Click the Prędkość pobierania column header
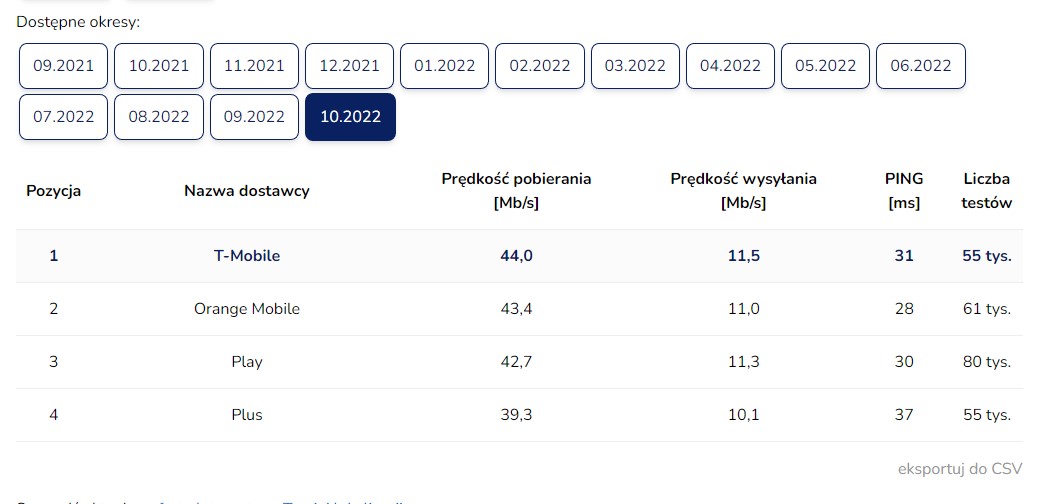1046x504 pixels. pos(516,190)
